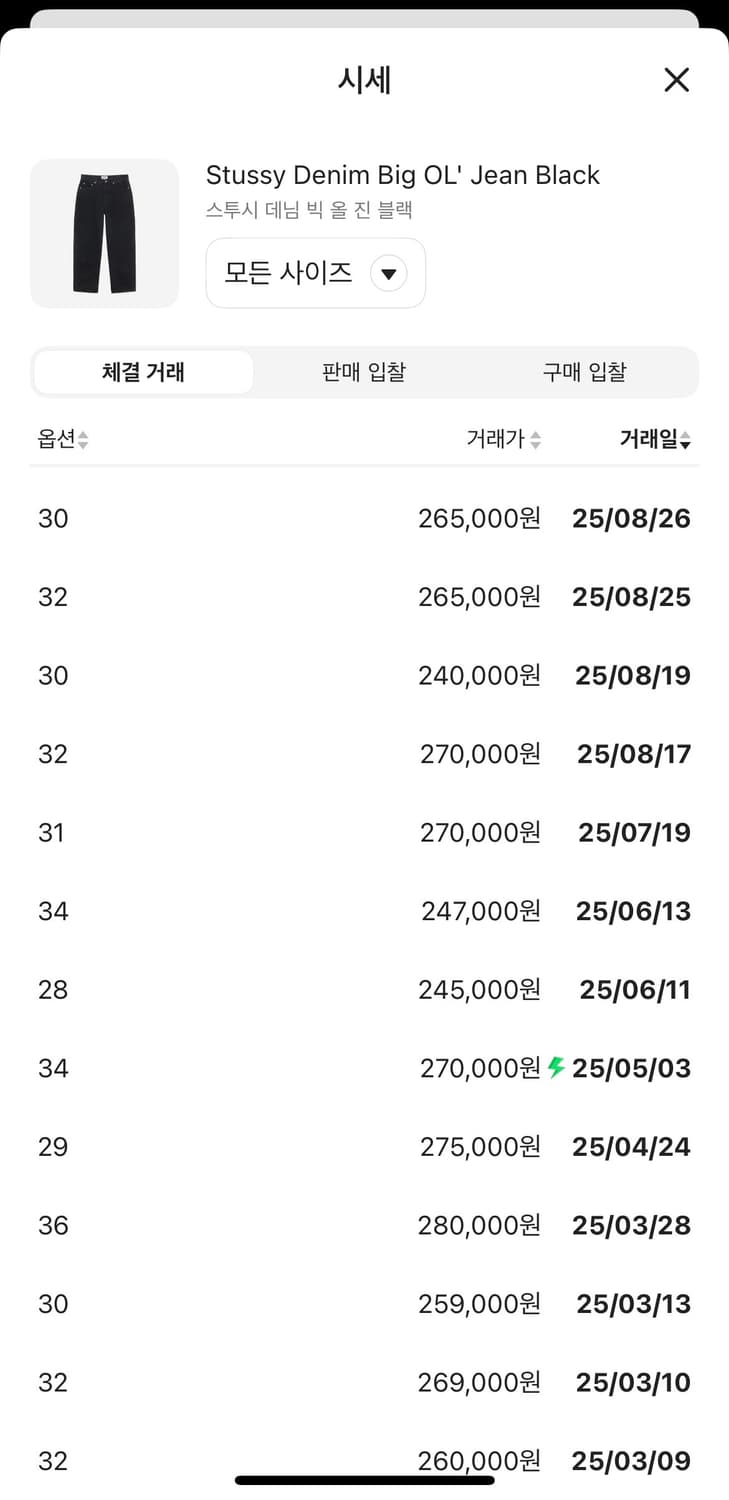The image size is (729, 1500).
Task: Select the 240,000원 transaction on 25/08/19
Action: pyautogui.click(x=364, y=675)
